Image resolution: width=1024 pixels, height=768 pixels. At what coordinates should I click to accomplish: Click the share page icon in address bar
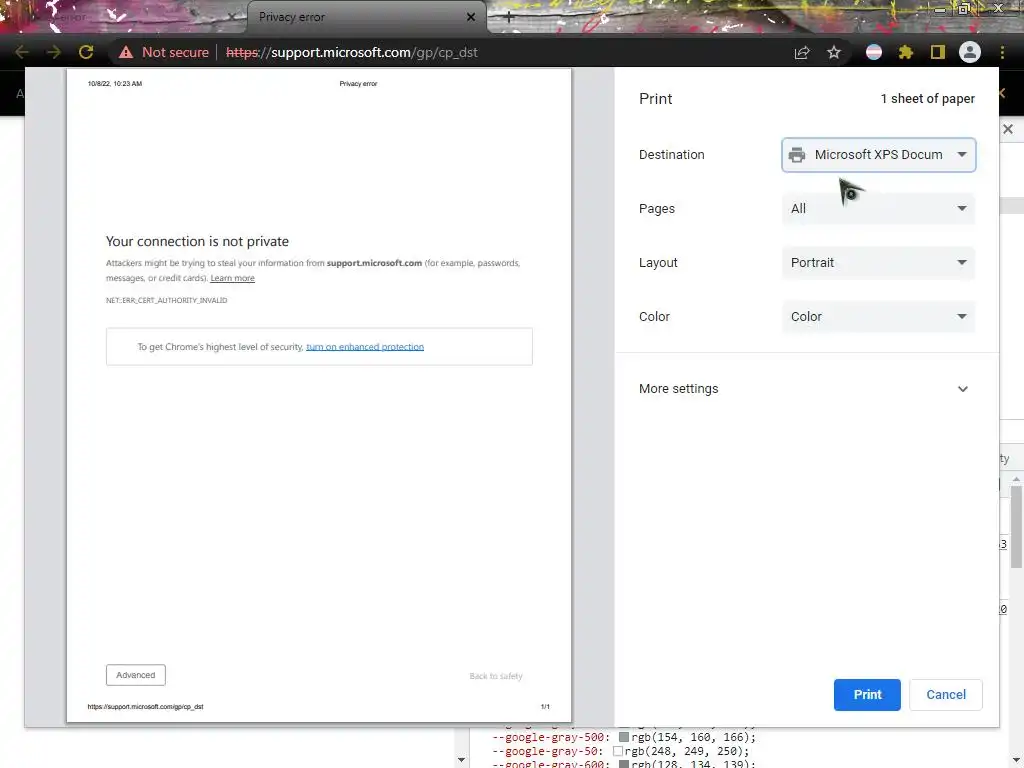point(802,52)
